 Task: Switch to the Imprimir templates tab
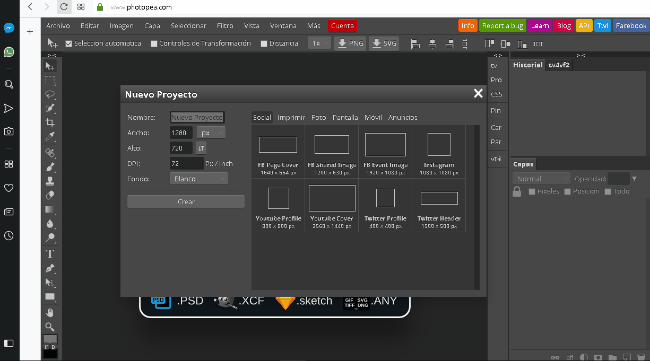pyautogui.click(x=291, y=118)
